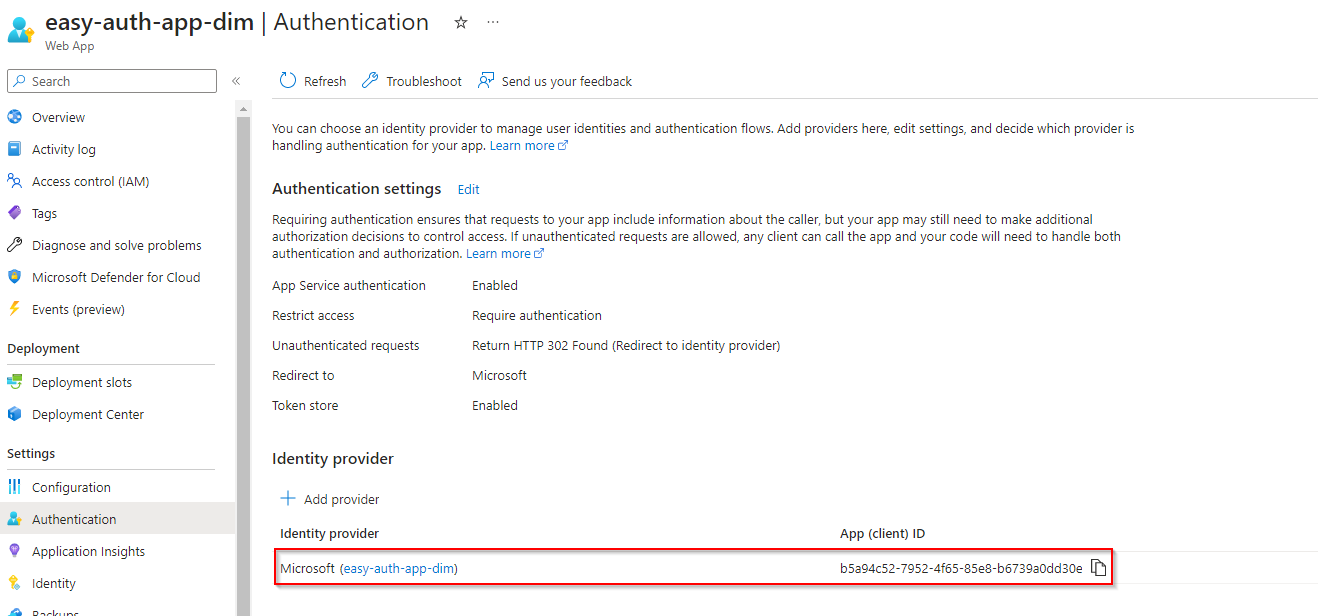The height and width of the screenshot is (616, 1318).
Task: Click the plus icon for Add provider
Action: 288,498
